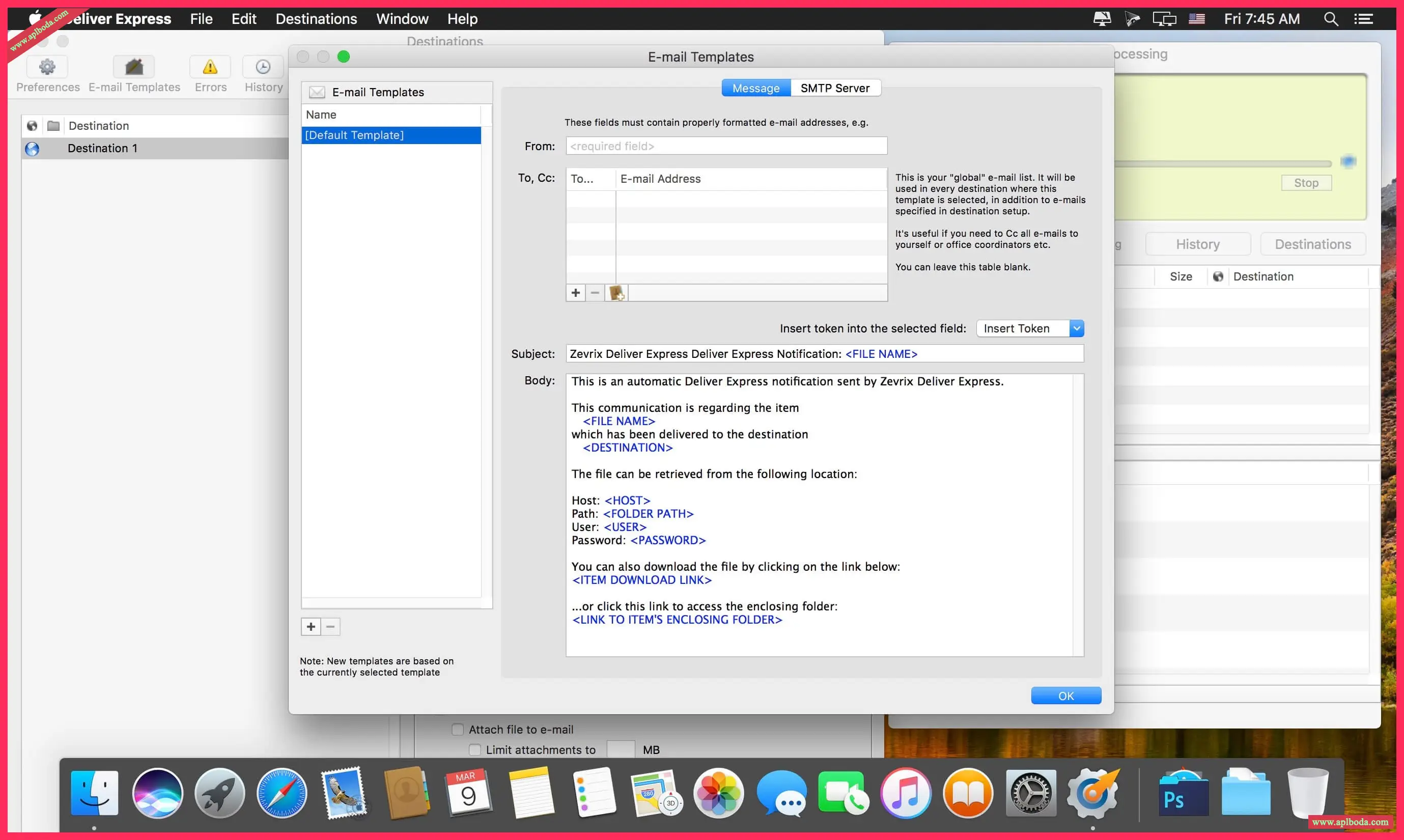Click the E-mail Templates toolbar icon
This screenshot has width=1404, height=840.
[x=134, y=67]
